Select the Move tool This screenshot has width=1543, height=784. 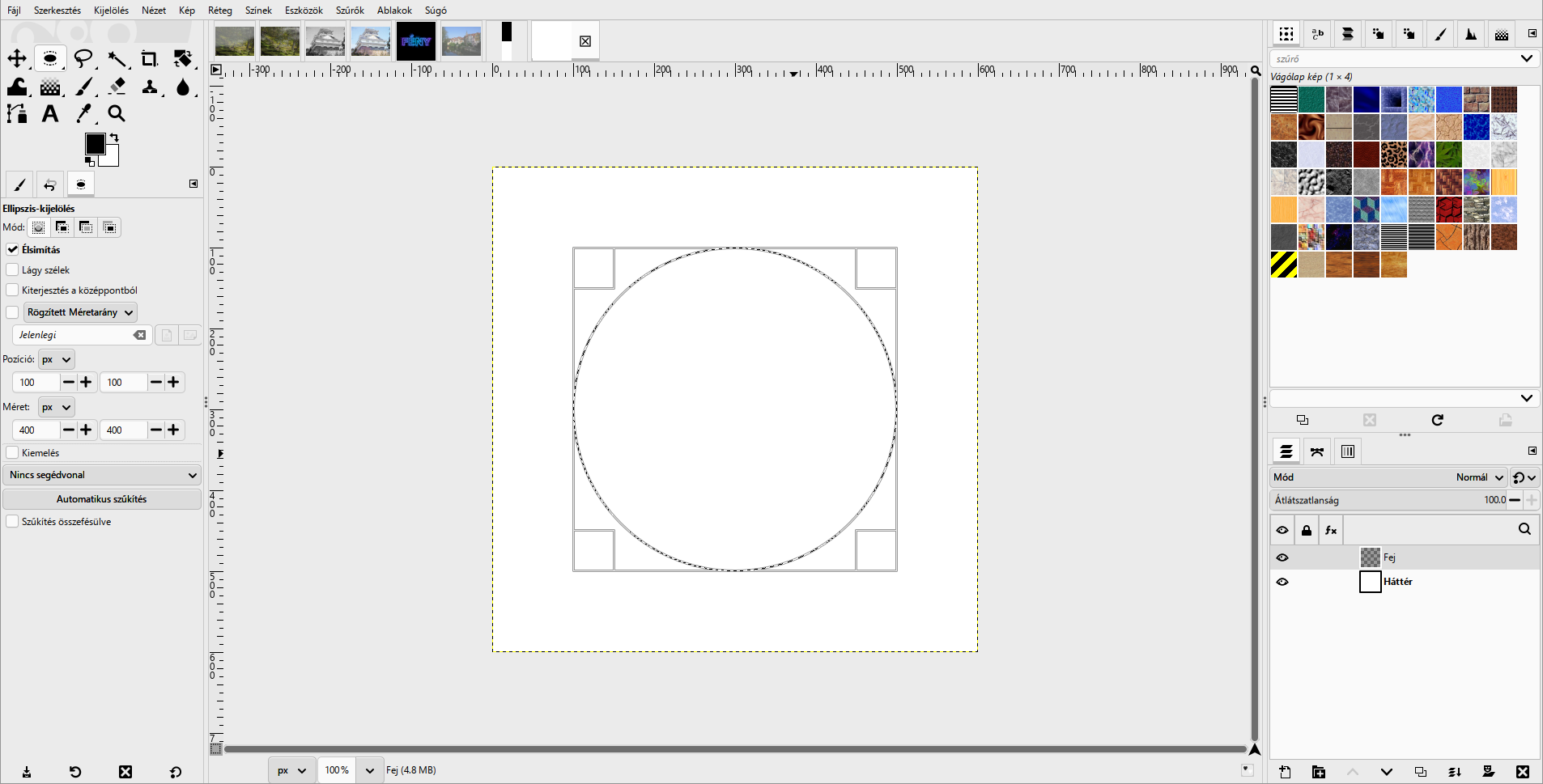coord(17,58)
